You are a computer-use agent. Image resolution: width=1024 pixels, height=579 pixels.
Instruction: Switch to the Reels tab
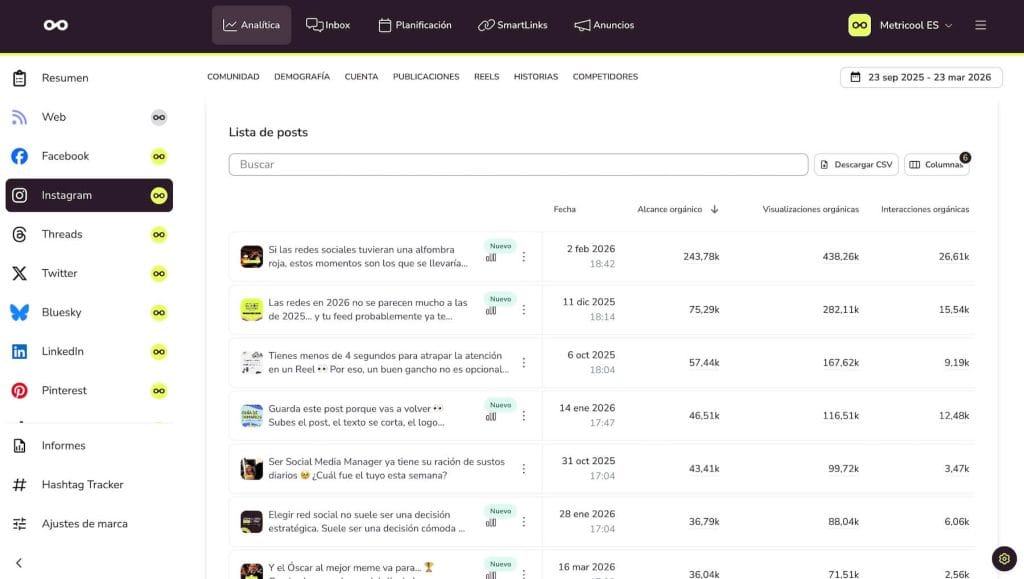(x=486, y=77)
